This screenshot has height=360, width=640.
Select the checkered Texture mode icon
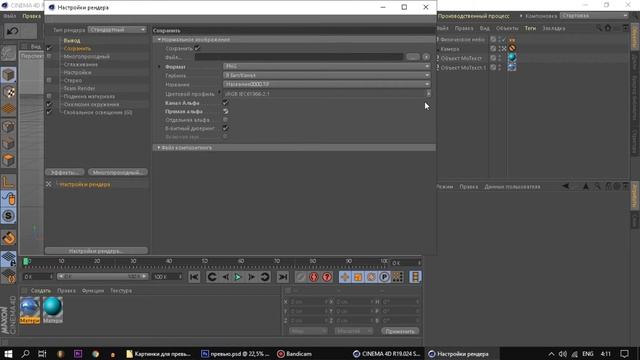click(9, 92)
